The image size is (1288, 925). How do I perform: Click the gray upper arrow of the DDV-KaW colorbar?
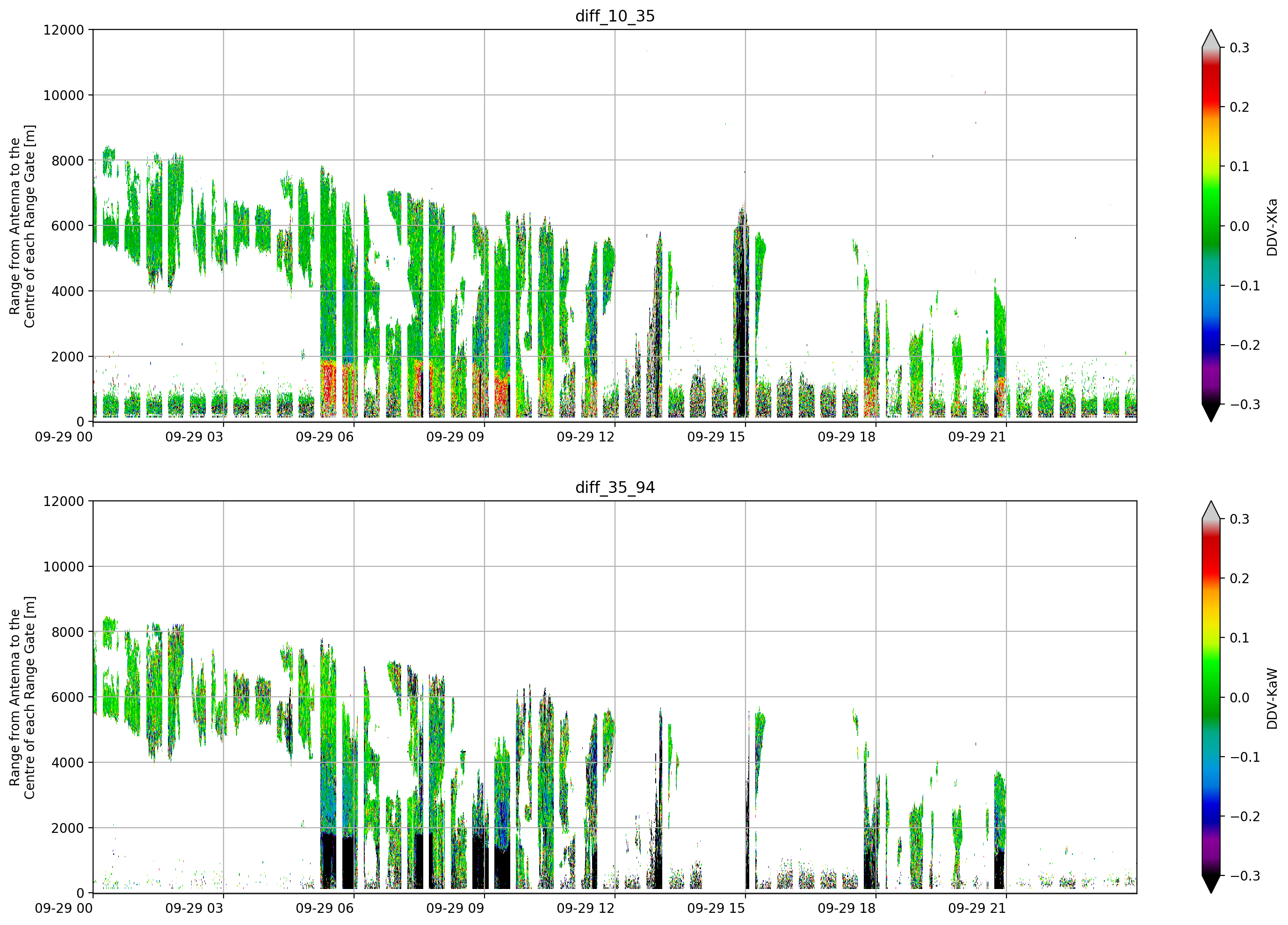point(1211,512)
